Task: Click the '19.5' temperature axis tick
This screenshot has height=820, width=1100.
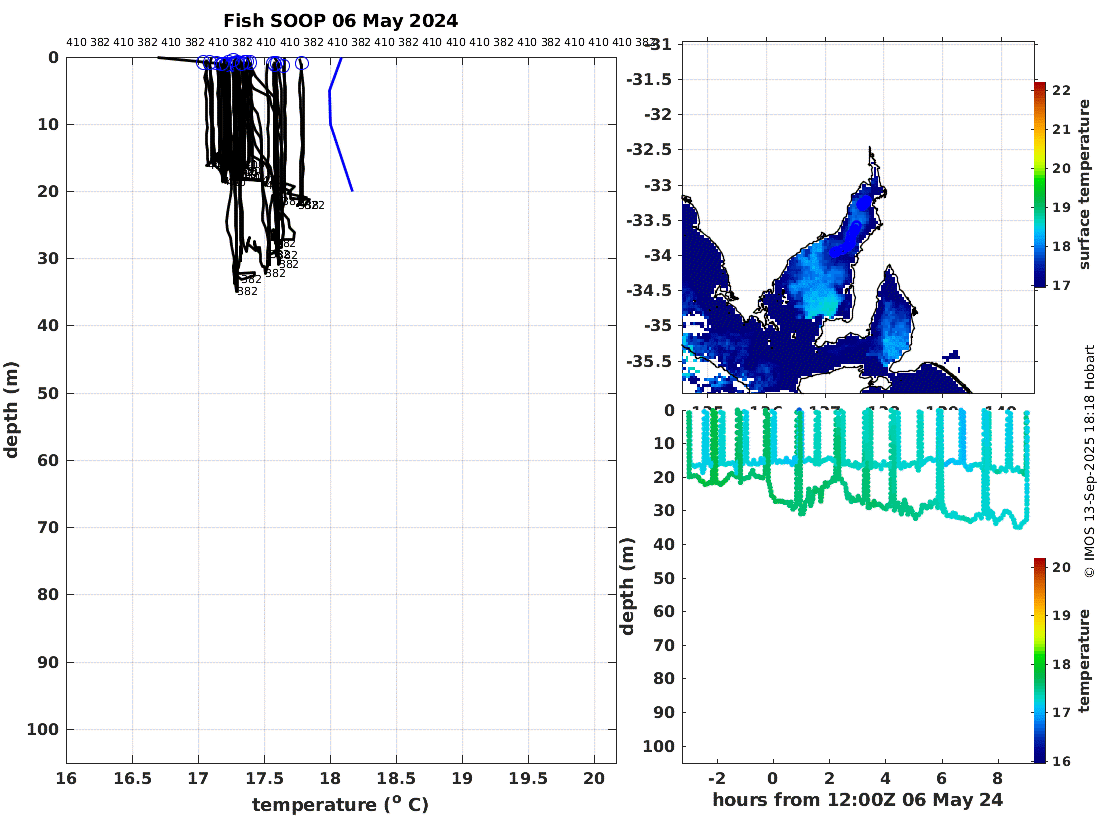Action: (x=528, y=779)
